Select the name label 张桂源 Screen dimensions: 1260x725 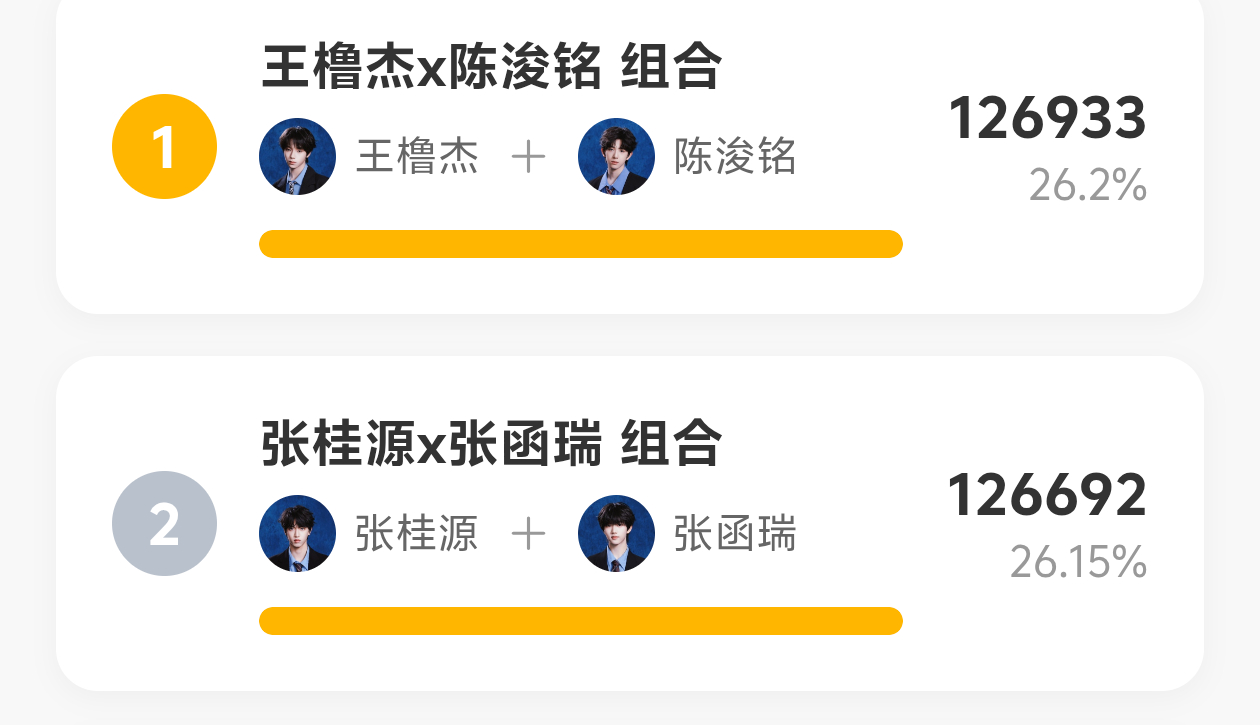(x=417, y=534)
